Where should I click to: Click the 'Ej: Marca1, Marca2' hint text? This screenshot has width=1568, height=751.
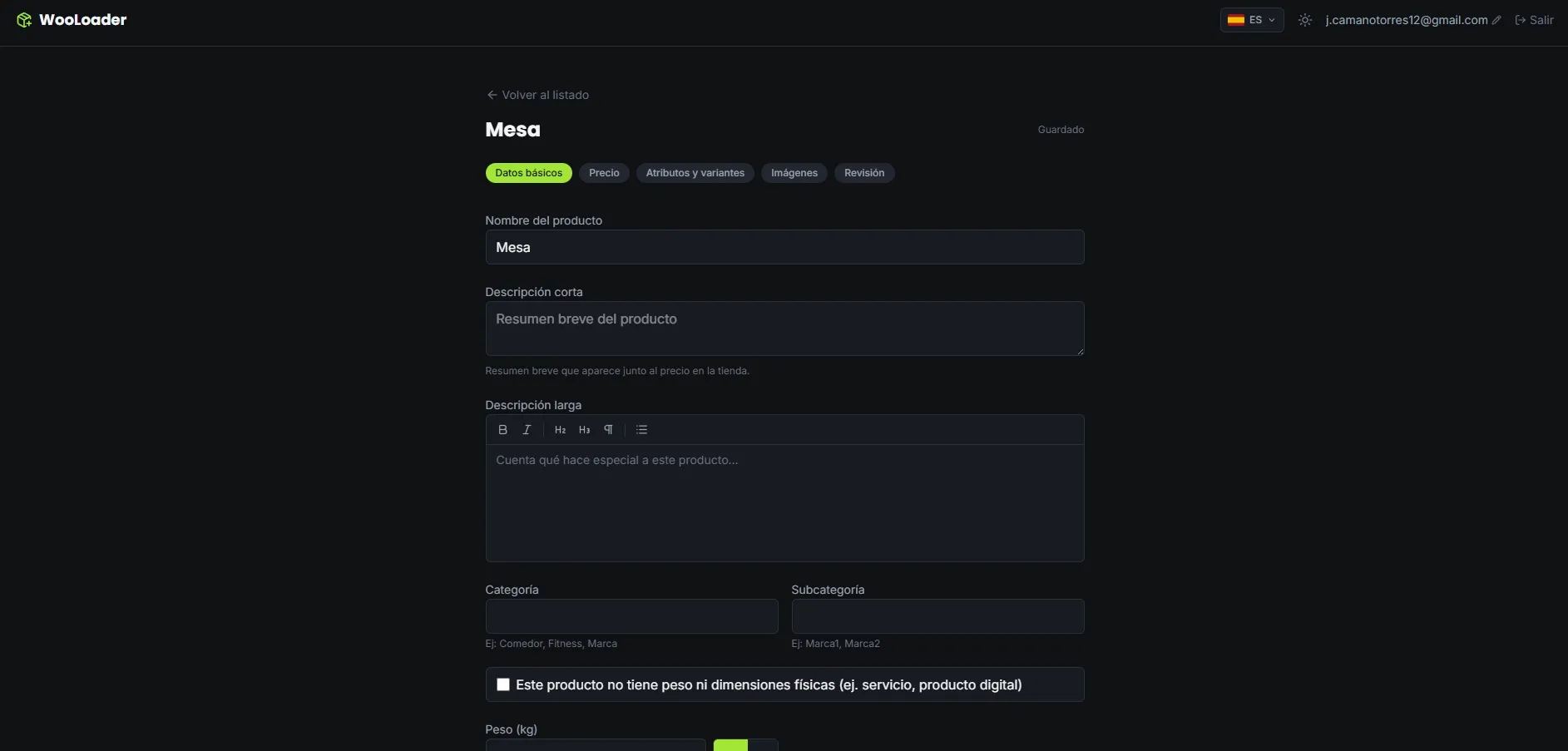tap(836, 644)
